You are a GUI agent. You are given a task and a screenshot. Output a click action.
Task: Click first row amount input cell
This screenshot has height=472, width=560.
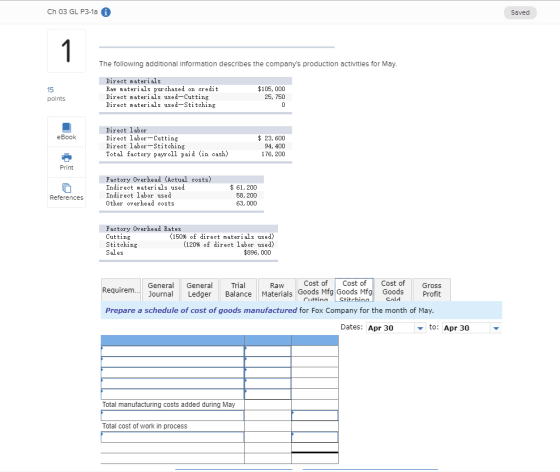[268, 351]
